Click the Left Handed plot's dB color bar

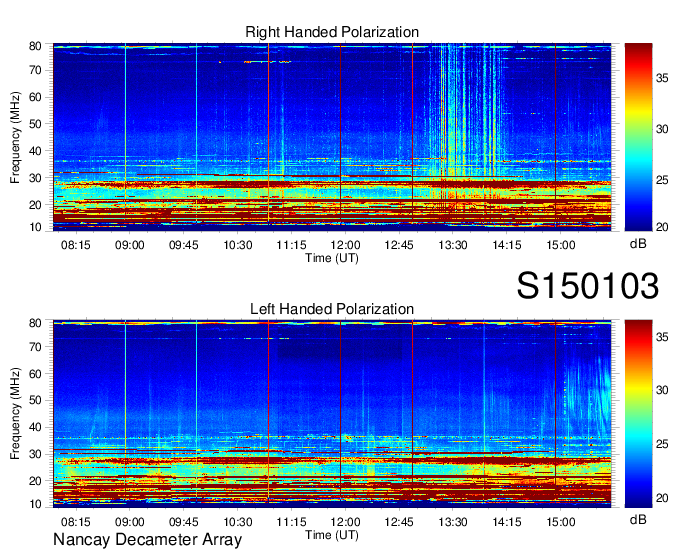(x=638, y=414)
